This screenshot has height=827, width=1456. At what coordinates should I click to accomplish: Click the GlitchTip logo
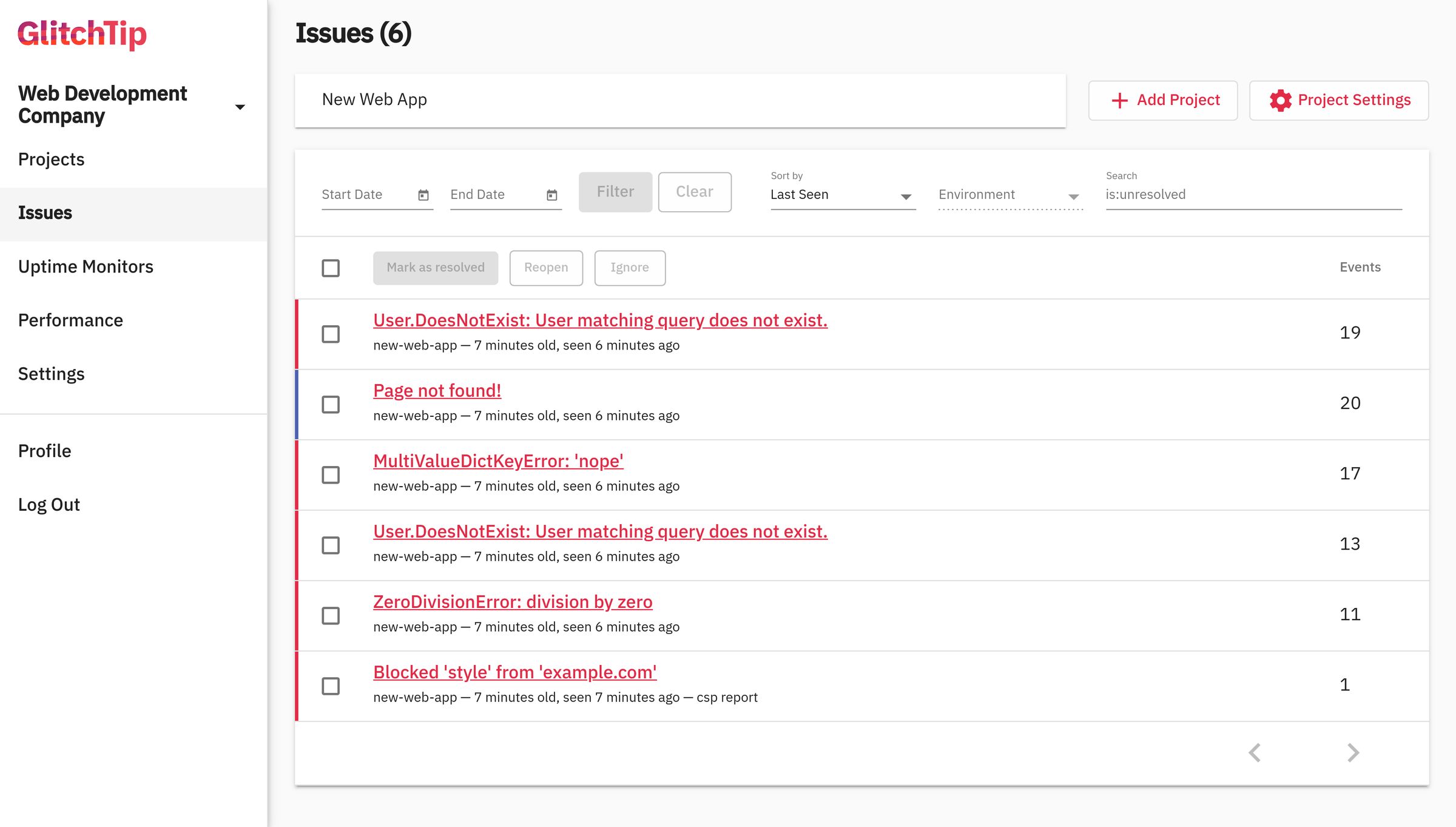coord(81,35)
